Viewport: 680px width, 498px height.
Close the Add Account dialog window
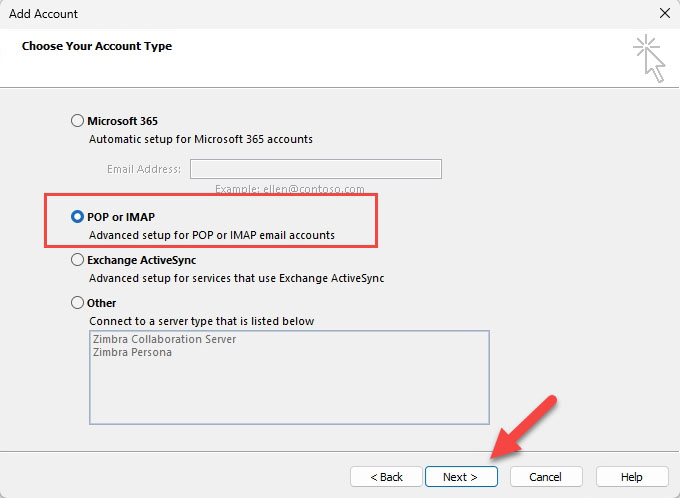click(x=664, y=14)
